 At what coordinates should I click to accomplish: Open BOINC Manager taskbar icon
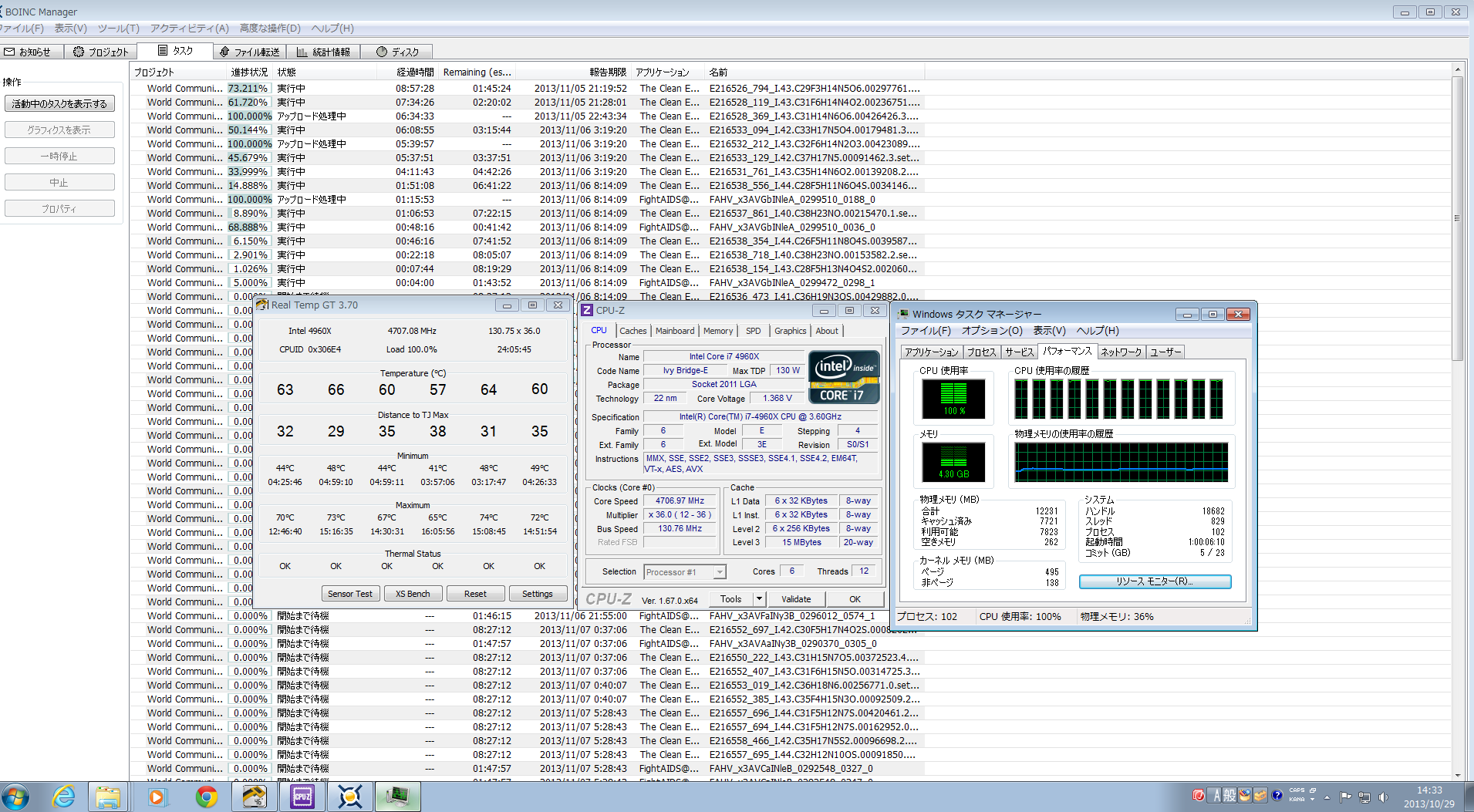pyautogui.click(x=349, y=797)
